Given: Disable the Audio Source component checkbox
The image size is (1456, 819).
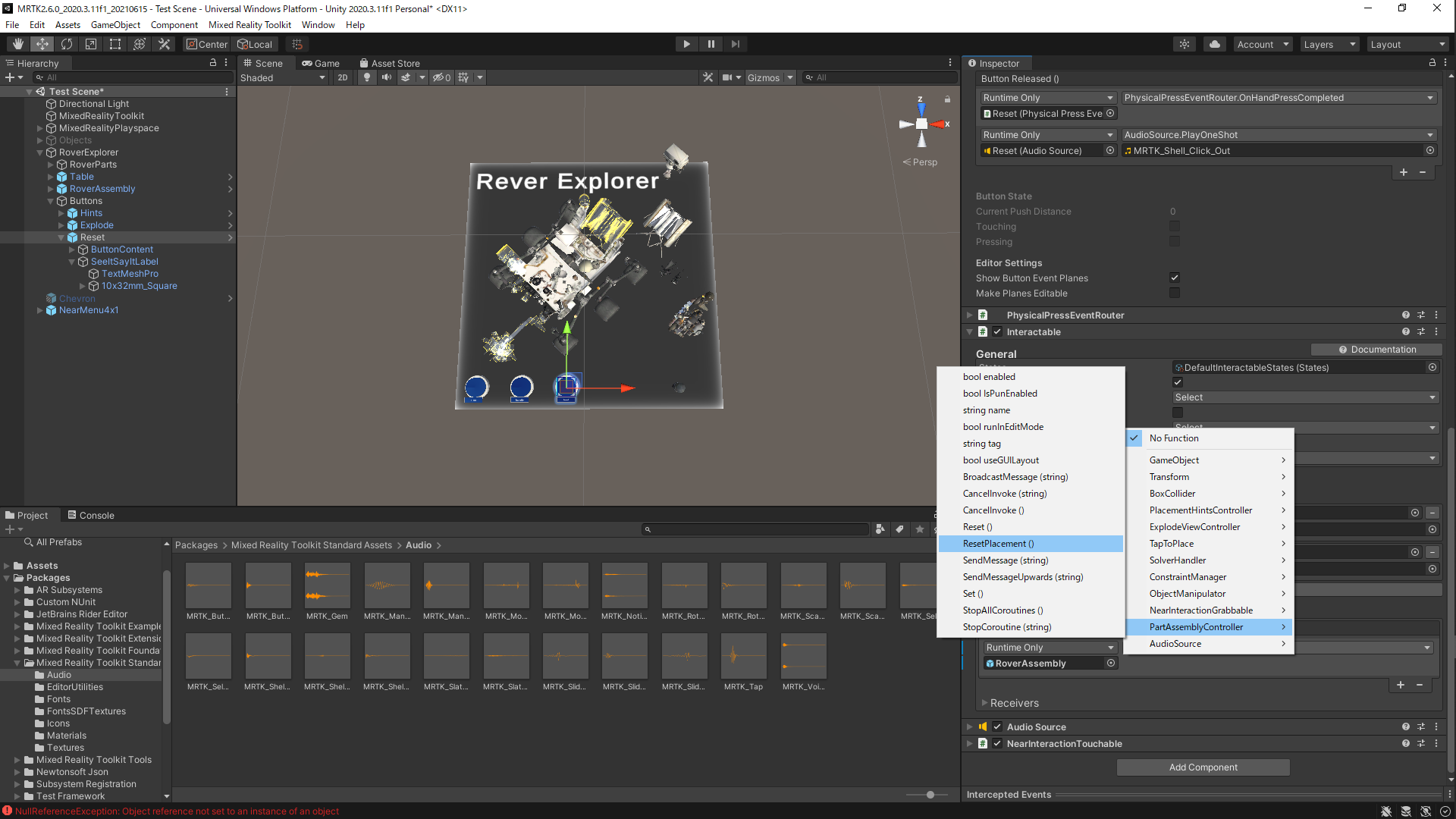Looking at the screenshot, I should [x=997, y=726].
